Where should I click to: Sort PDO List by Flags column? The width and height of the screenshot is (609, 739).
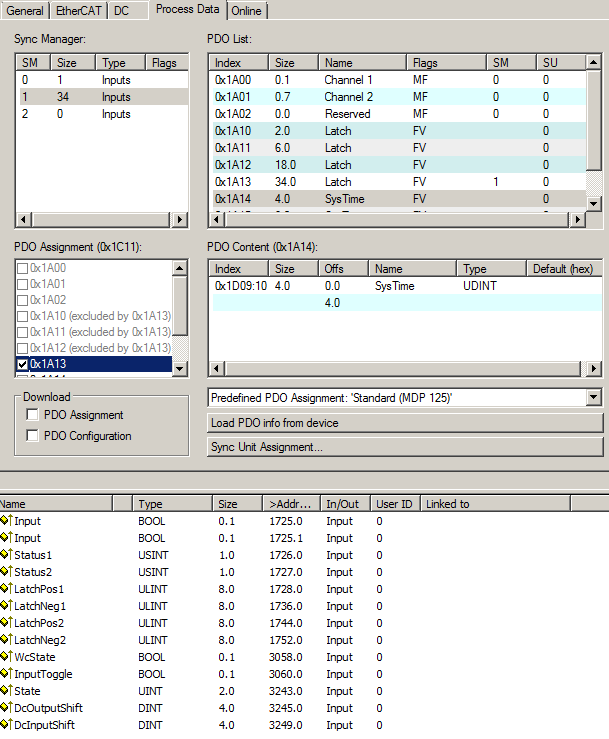(446, 63)
